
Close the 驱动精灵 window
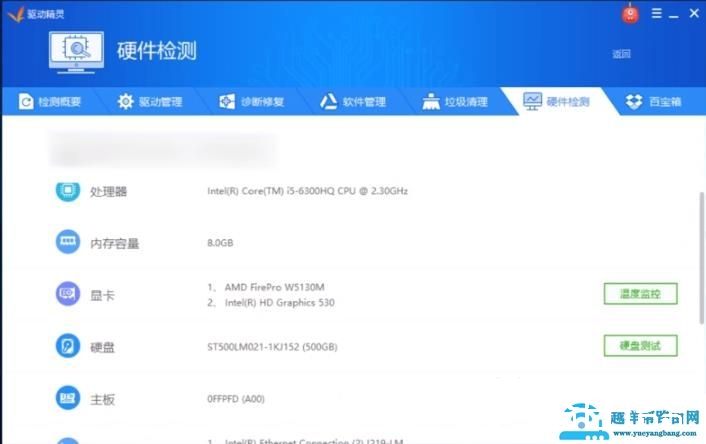click(x=694, y=14)
